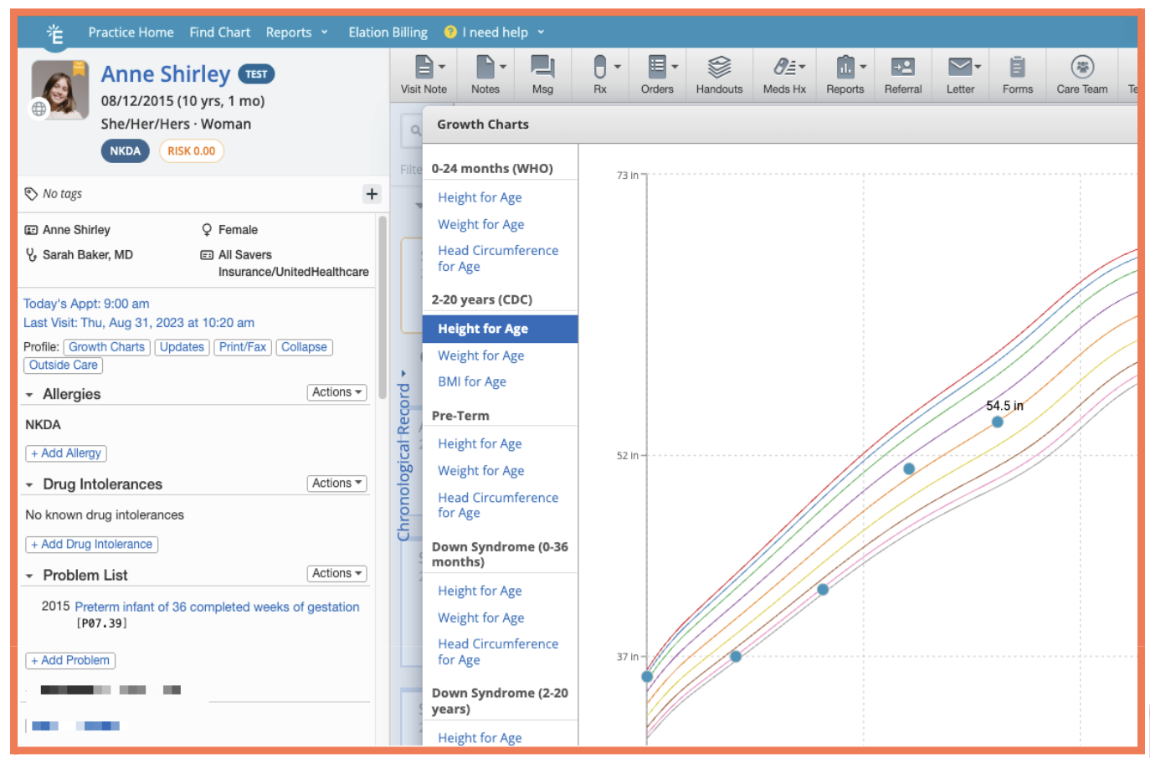Click the plus icon to add tag
Viewport: 1150px width, 758px height.
coord(371,194)
